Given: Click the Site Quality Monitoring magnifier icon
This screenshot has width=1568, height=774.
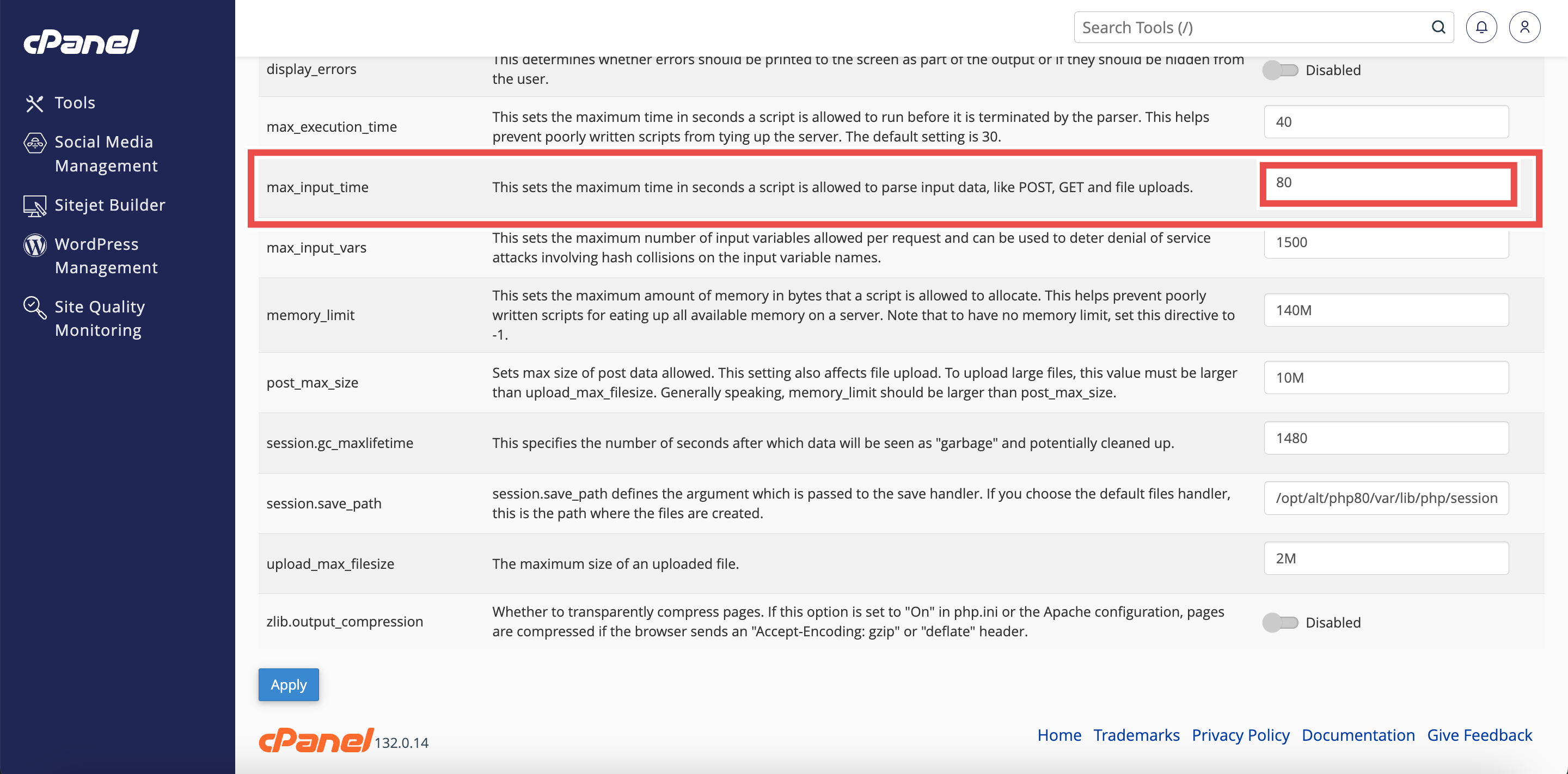Looking at the screenshot, I should 35,308.
